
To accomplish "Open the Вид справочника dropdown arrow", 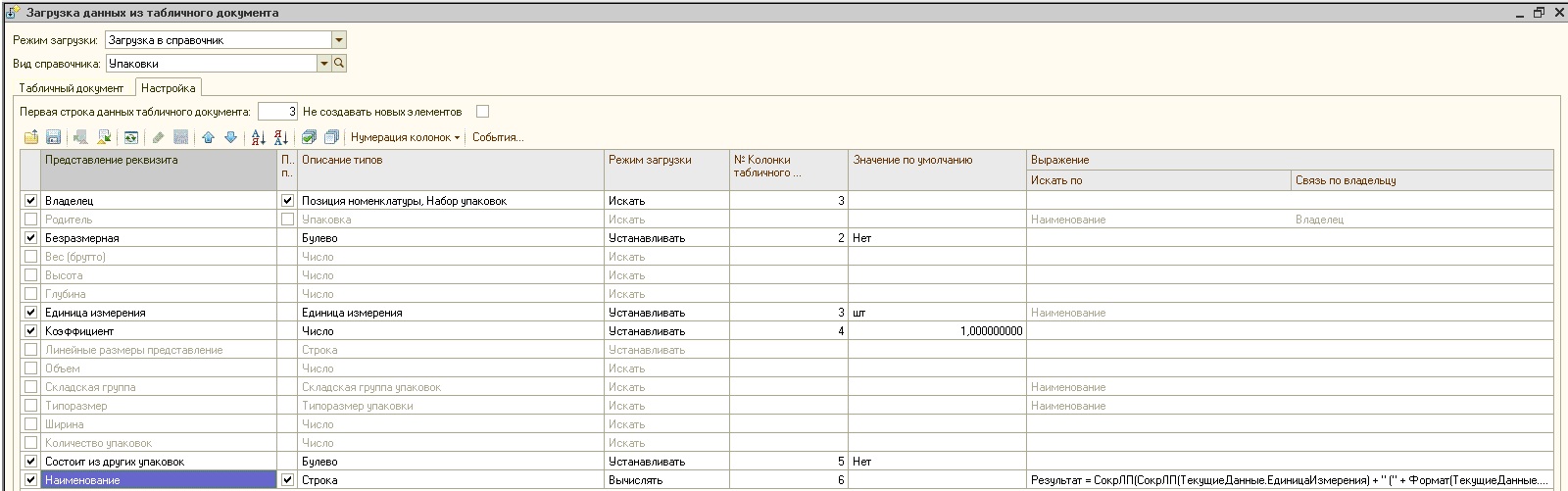I will point(324,63).
